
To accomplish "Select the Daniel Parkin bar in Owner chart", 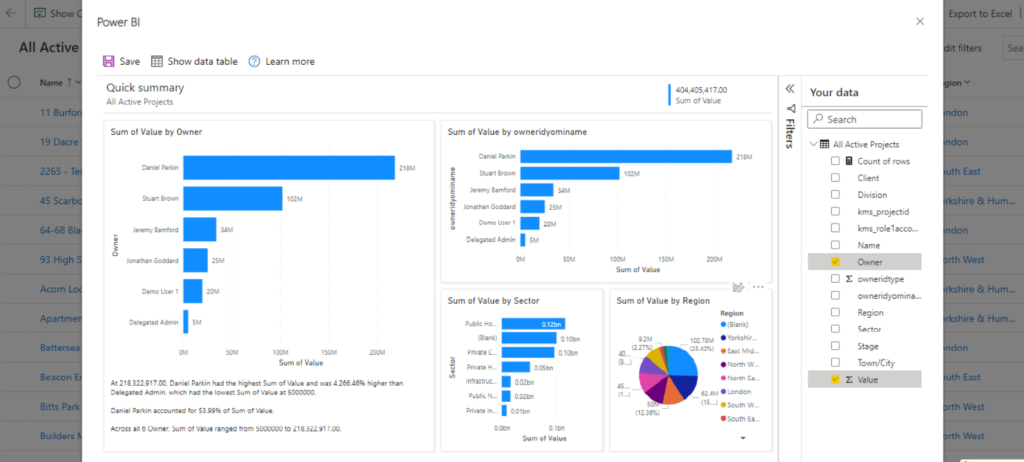I will pyautogui.click(x=289, y=167).
